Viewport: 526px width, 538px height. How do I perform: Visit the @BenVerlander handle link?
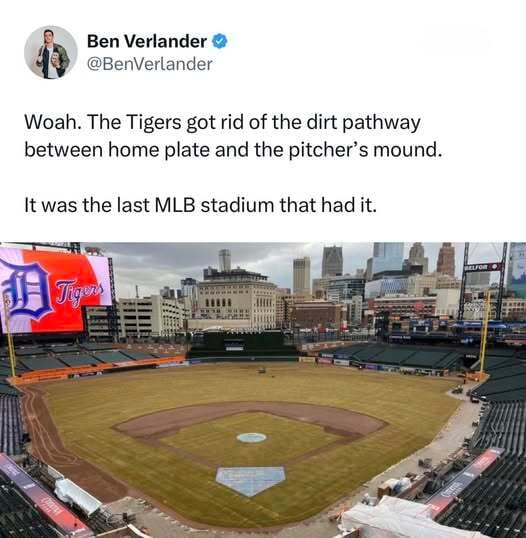coord(150,64)
